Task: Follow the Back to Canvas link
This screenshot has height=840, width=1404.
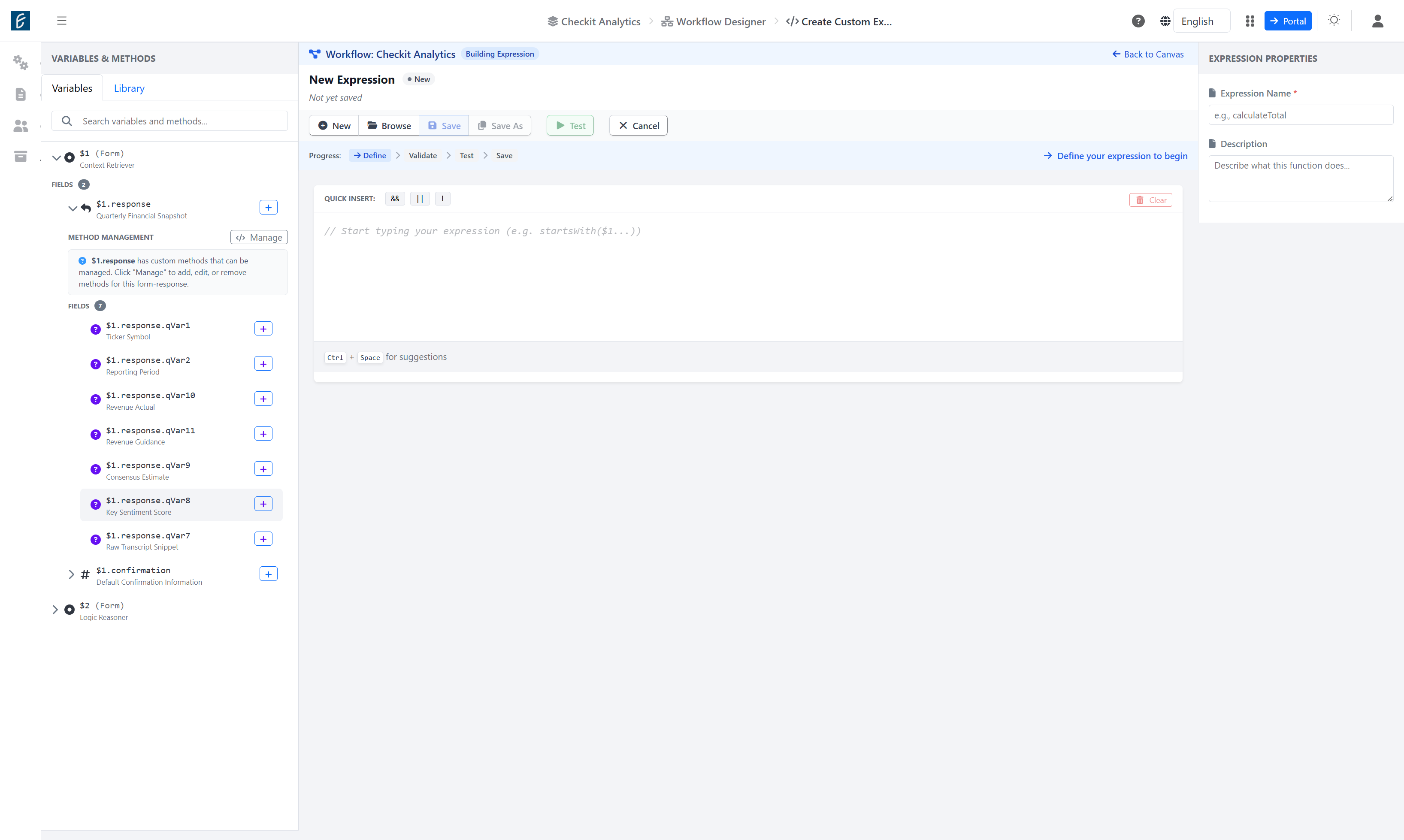Action: coord(1147,54)
